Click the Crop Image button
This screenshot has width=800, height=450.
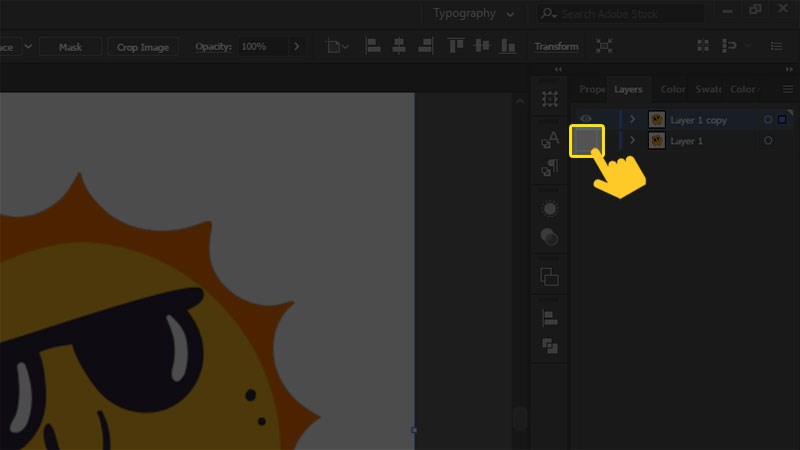(x=142, y=47)
